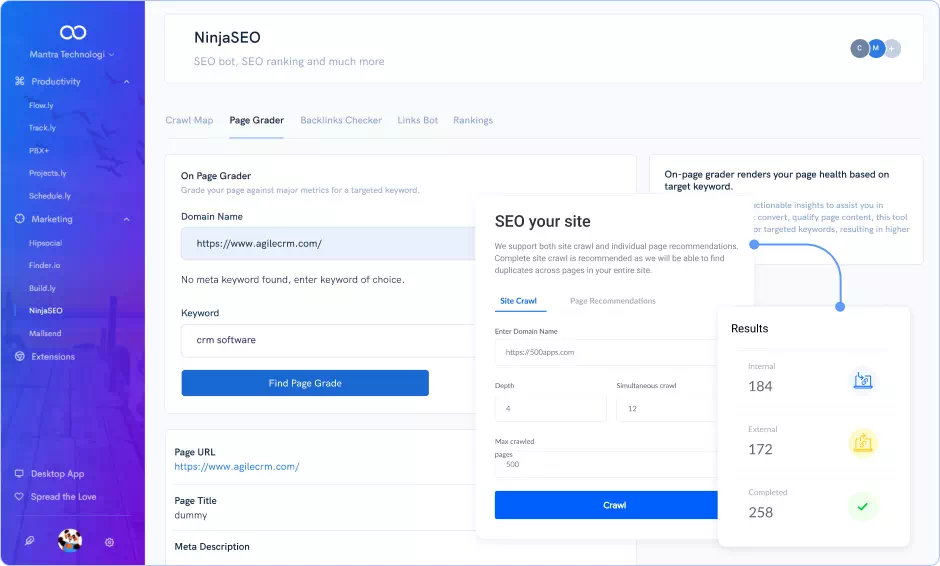Click the Spread the Love heart icon

tap(19, 496)
